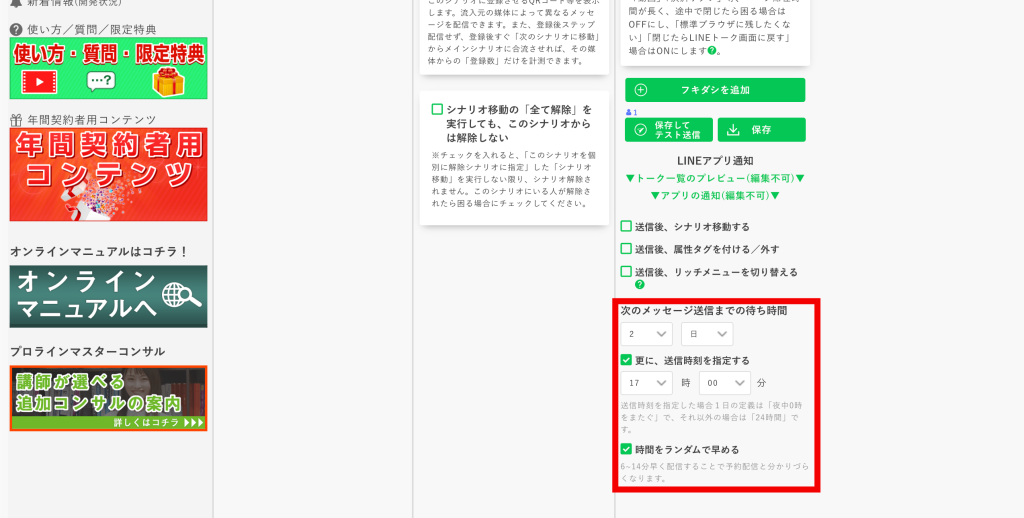Click the 次のメッセージ送信までの待ち時間 label
1024x518 pixels.
[x=703, y=310]
